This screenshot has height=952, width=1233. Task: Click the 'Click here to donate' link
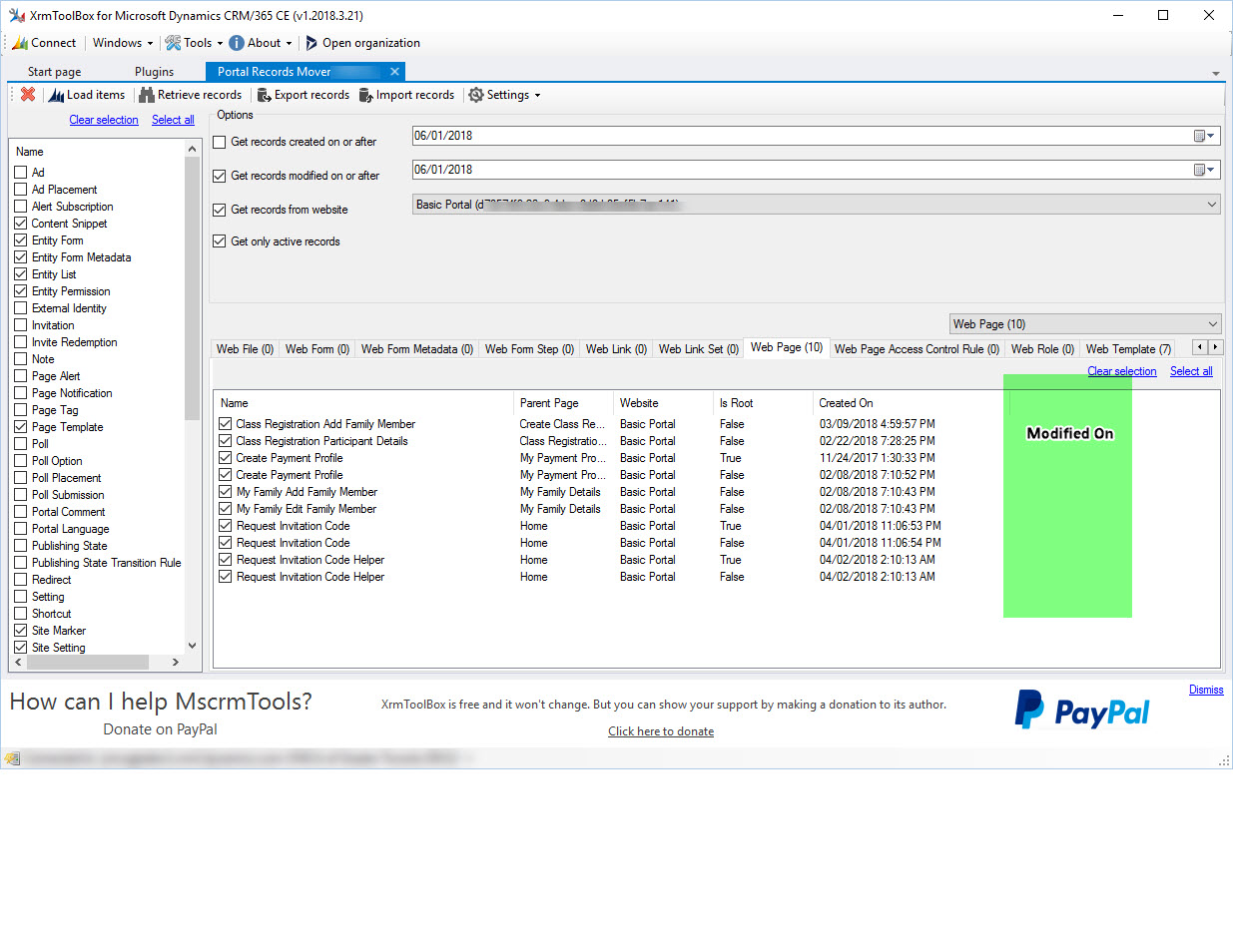coord(661,730)
